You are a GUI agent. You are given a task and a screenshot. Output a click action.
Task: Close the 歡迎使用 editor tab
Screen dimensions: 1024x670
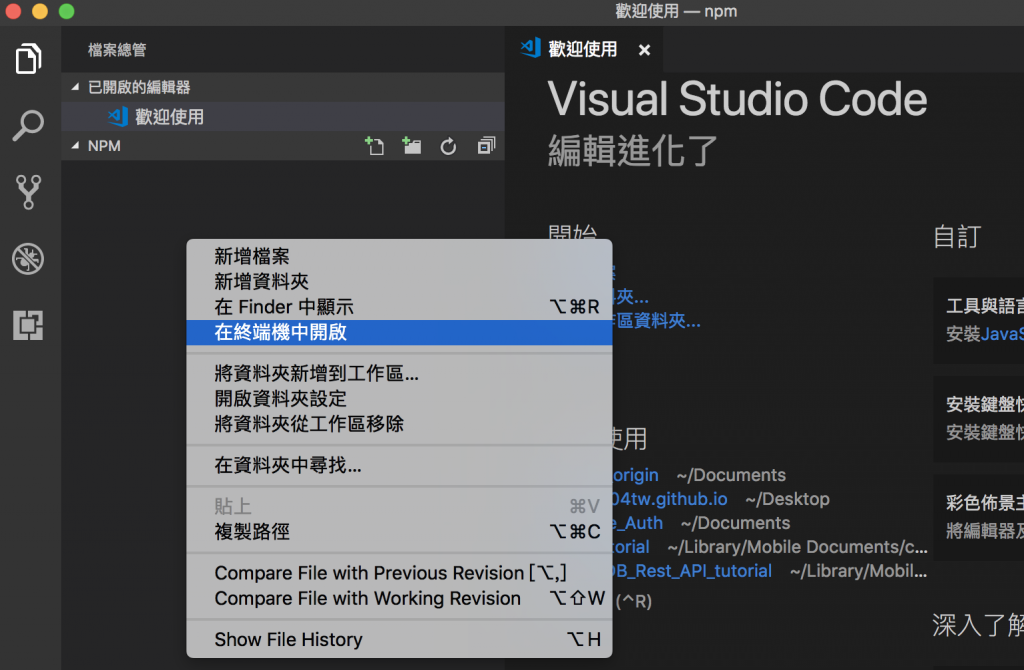645,50
